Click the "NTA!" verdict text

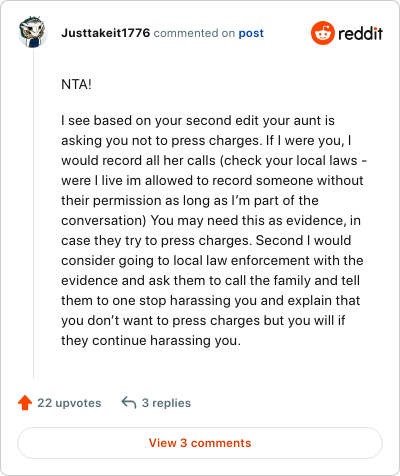[x=76, y=84]
